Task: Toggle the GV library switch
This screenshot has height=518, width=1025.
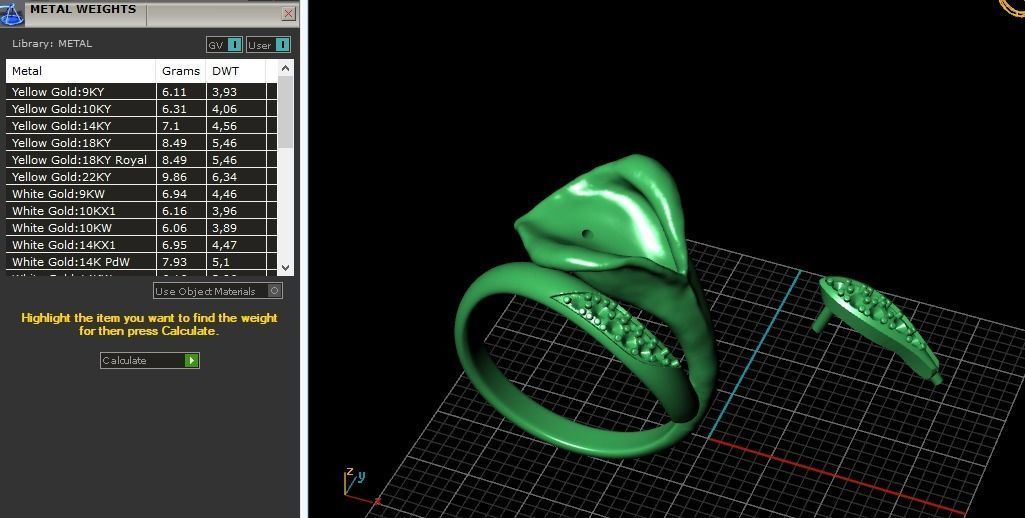Action: (224, 44)
